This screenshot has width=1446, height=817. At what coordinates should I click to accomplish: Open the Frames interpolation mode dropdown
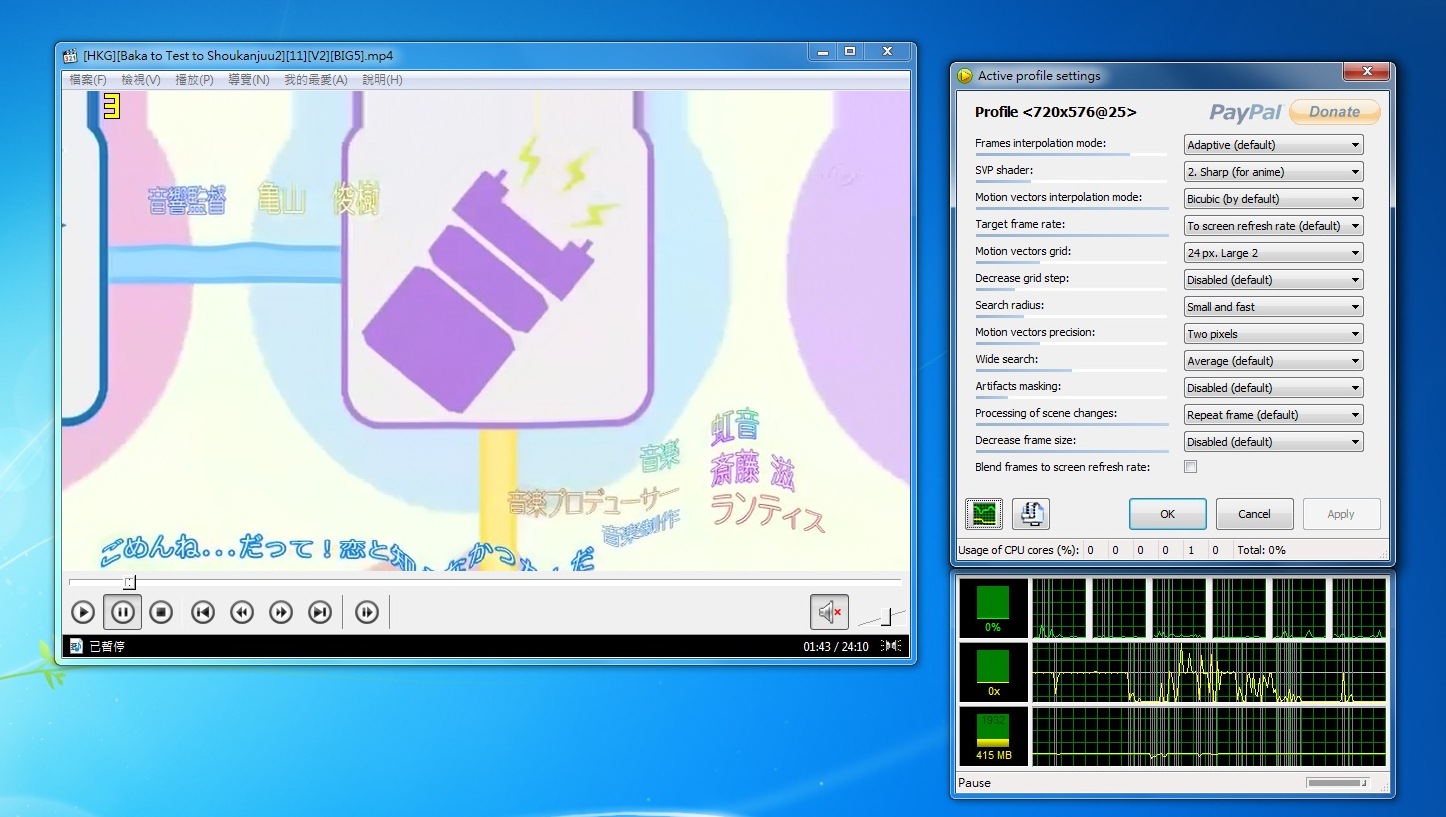coord(1273,145)
